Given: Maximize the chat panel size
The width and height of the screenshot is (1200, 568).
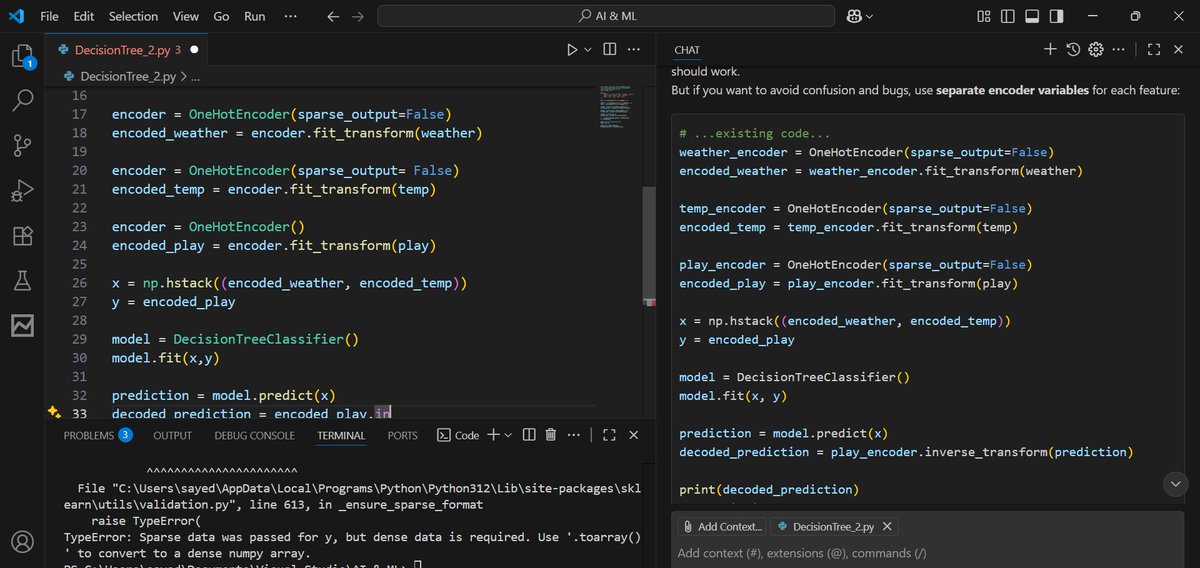Looking at the screenshot, I should (1153, 49).
